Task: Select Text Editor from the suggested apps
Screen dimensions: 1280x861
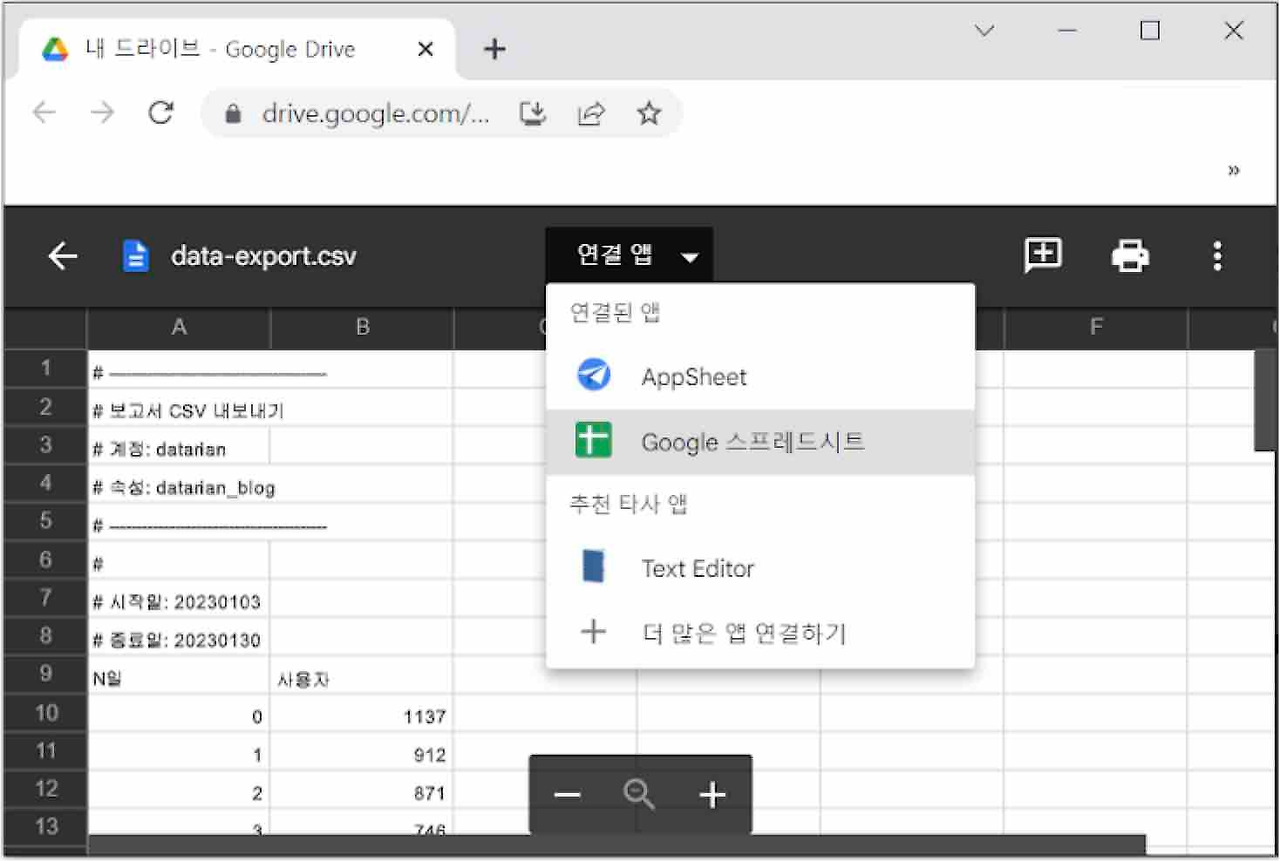Action: pos(760,568)
